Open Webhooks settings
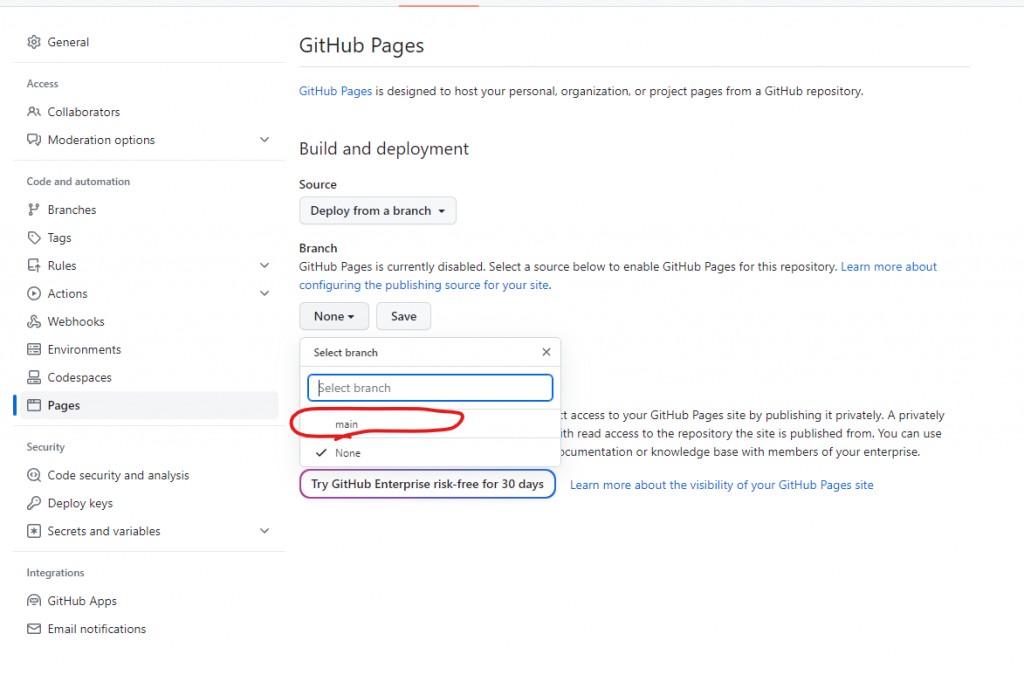1024x675 pixels. [x=76, y=322]
